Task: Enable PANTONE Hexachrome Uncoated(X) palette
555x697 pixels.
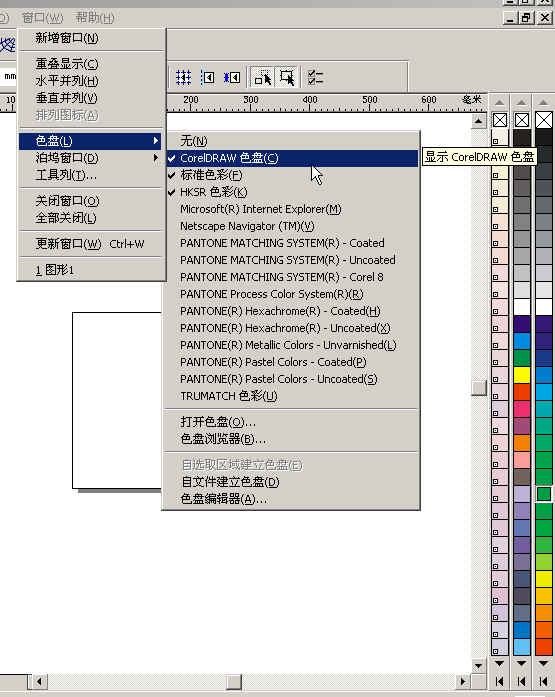Action: coord(292,328)
